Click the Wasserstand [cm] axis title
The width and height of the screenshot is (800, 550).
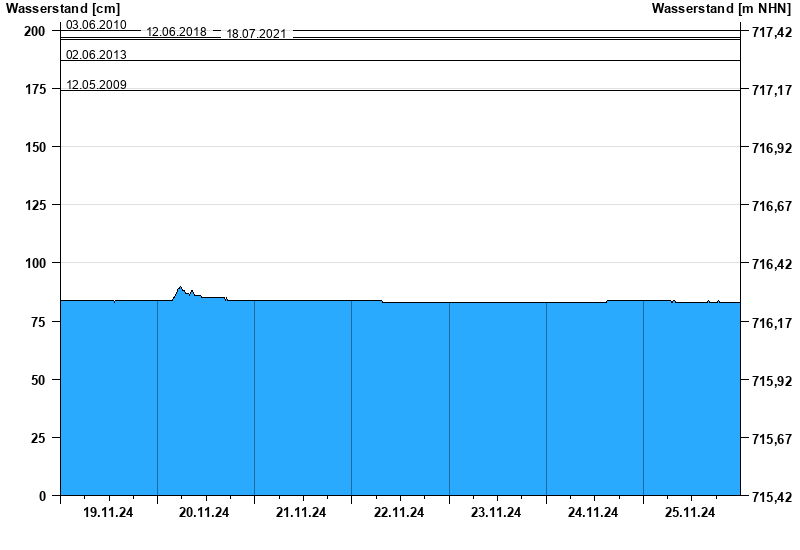pyautogui.click(x=62, y=9)
